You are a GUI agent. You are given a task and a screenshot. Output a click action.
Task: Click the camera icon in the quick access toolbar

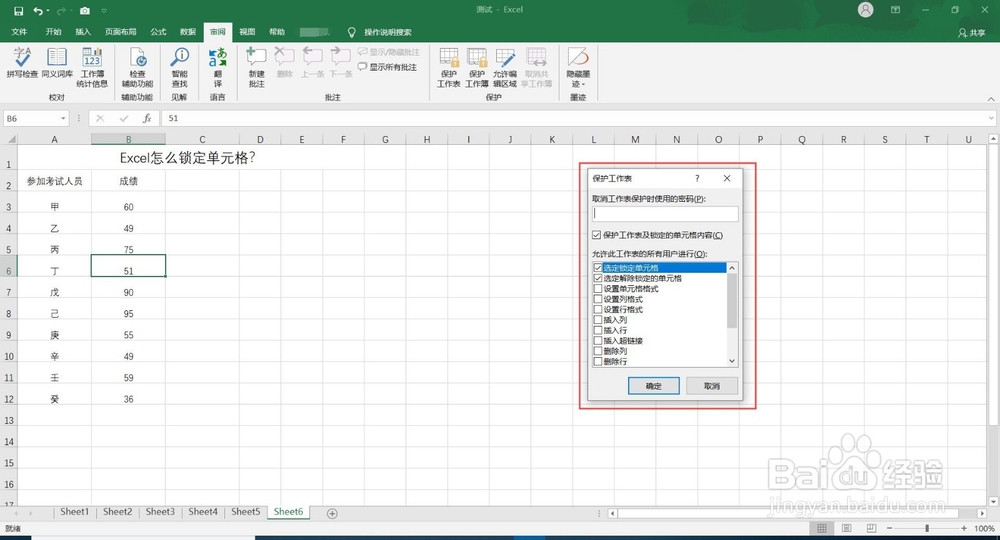point(85,11)
